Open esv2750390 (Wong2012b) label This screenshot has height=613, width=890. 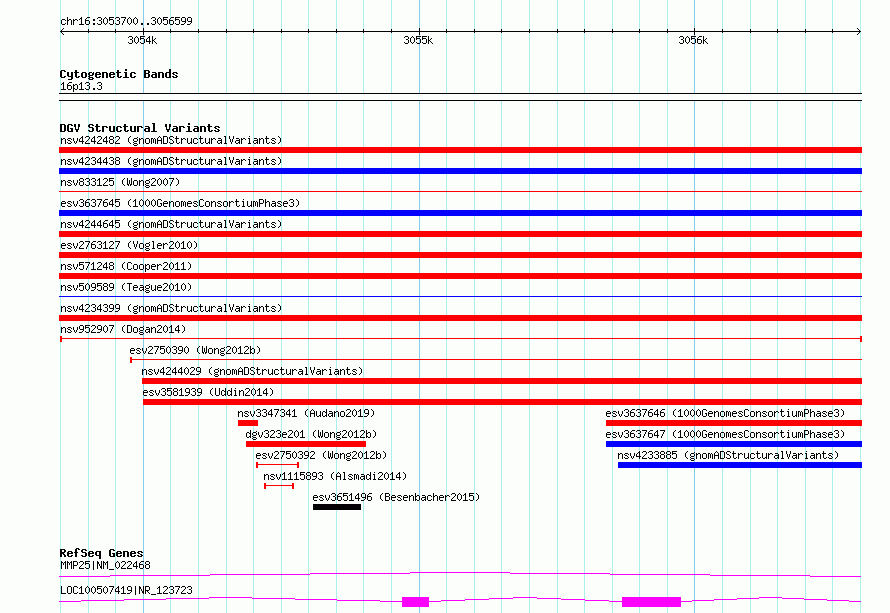pyautogui.click(x=195, y=350)
